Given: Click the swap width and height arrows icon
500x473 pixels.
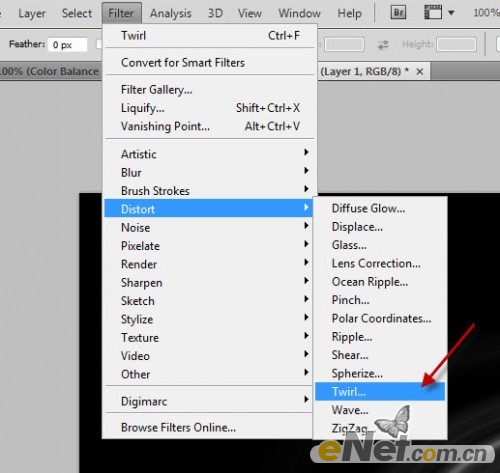Looking at the screenshot, I should click(x=383, y=45).
